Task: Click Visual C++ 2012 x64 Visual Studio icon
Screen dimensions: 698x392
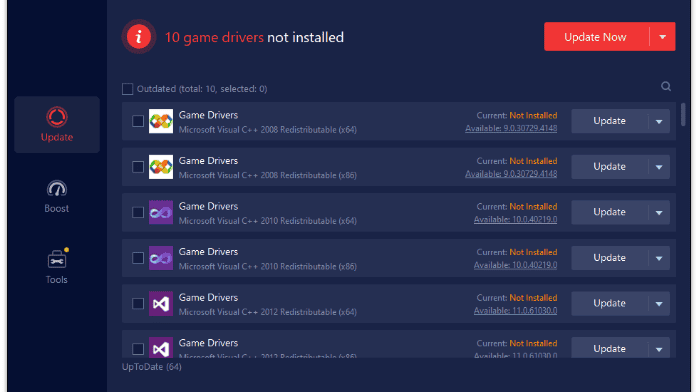Action: (161, 303)
